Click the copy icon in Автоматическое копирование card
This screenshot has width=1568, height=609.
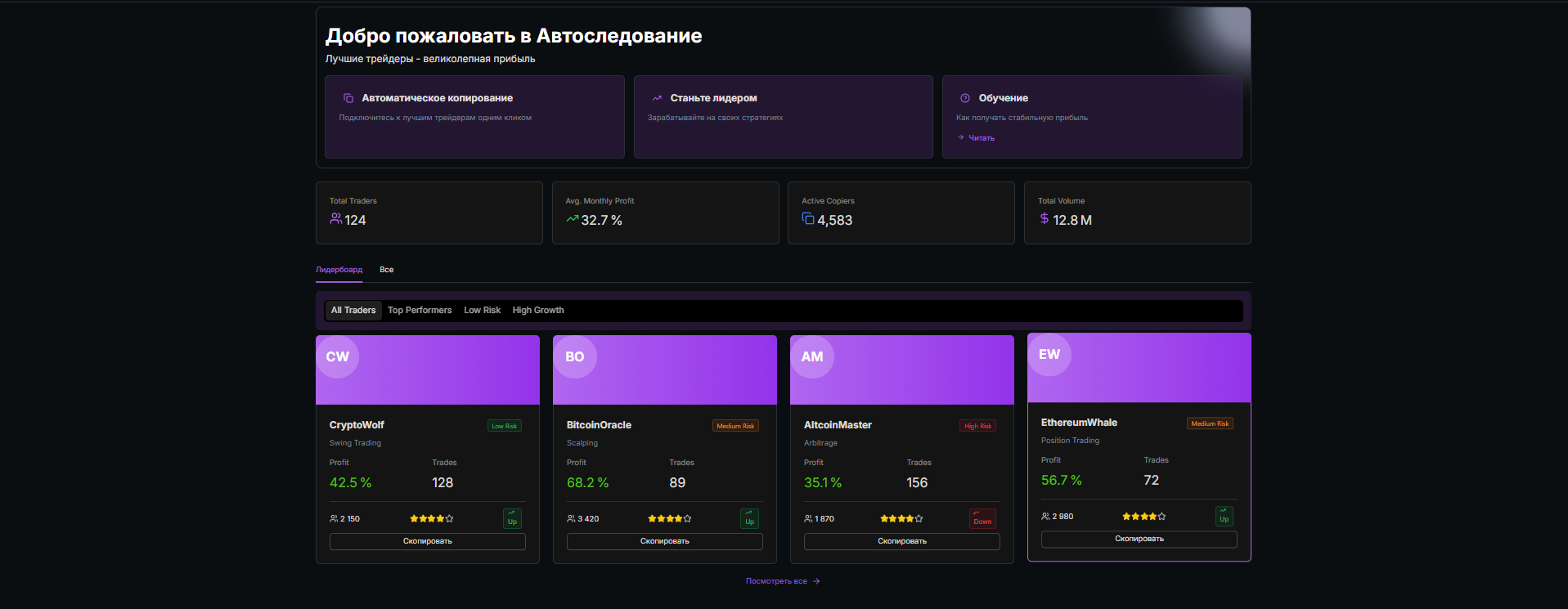click(348, 98)
